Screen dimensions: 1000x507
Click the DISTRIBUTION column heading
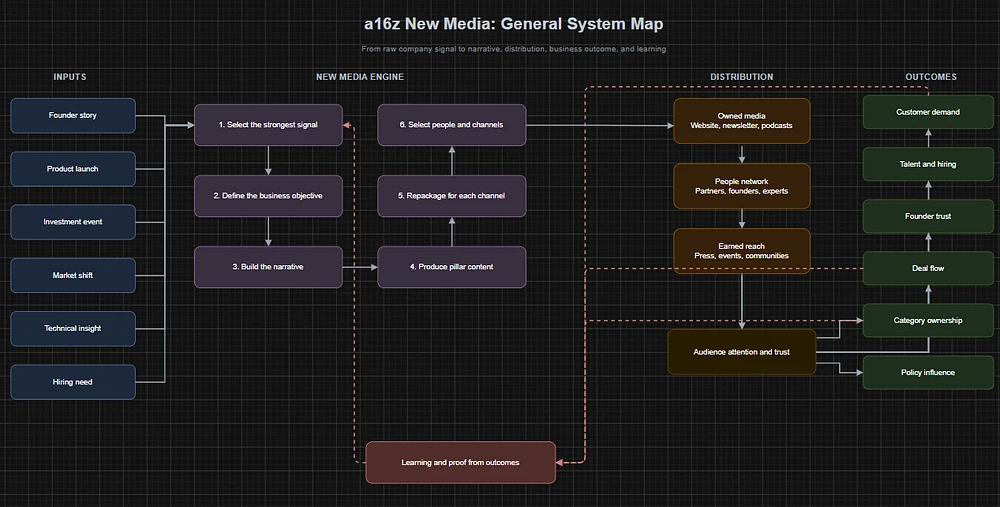pos(742,77)
